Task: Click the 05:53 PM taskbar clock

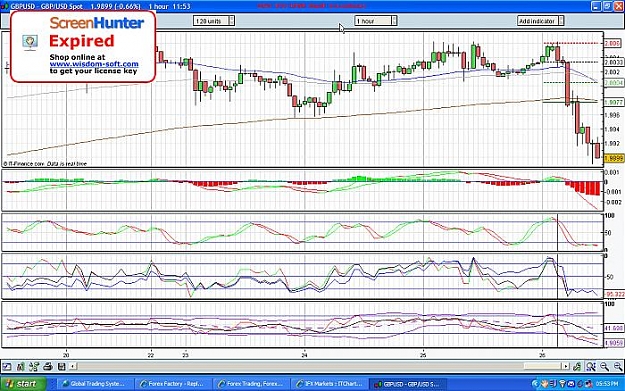Action: click(607, 384)
